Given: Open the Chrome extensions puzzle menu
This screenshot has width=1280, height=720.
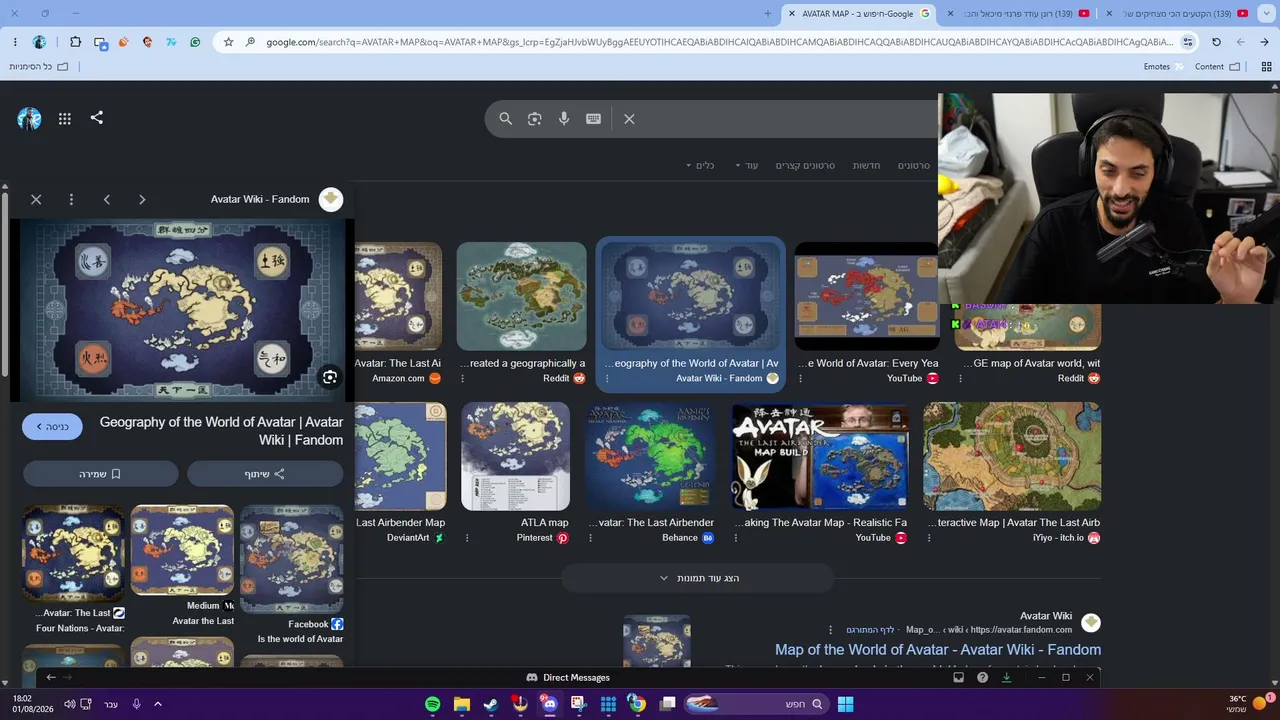Looking at the screenshot, I should click(x=76, y=42).
